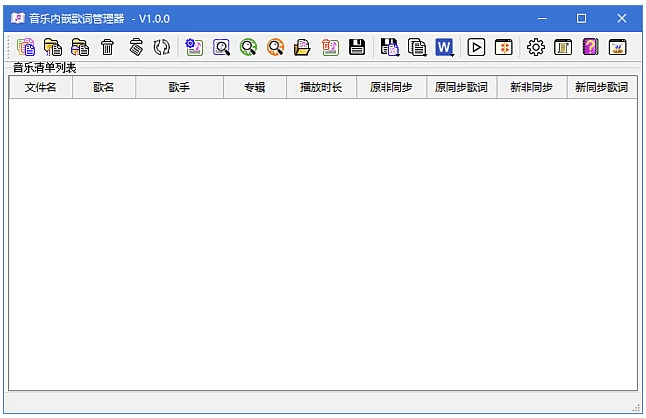Click the 新非同步 column header
Viewport: 646px width, 418px height.
tap(531, 88)
